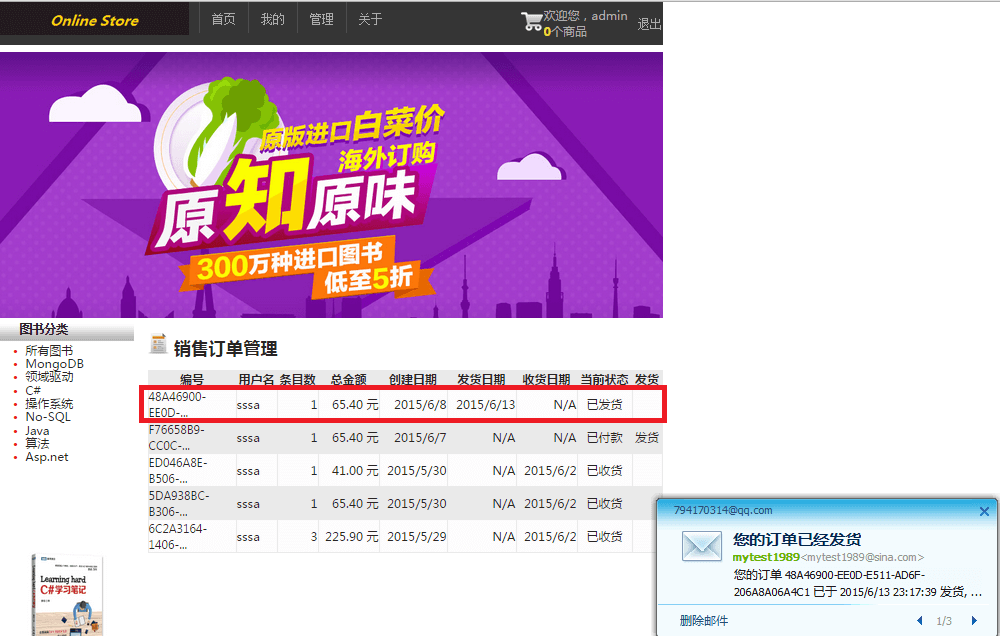Screen dimensions: 1000x636
Task: Click 41.00 元 amount cell
Action: (x=355, y=471)
